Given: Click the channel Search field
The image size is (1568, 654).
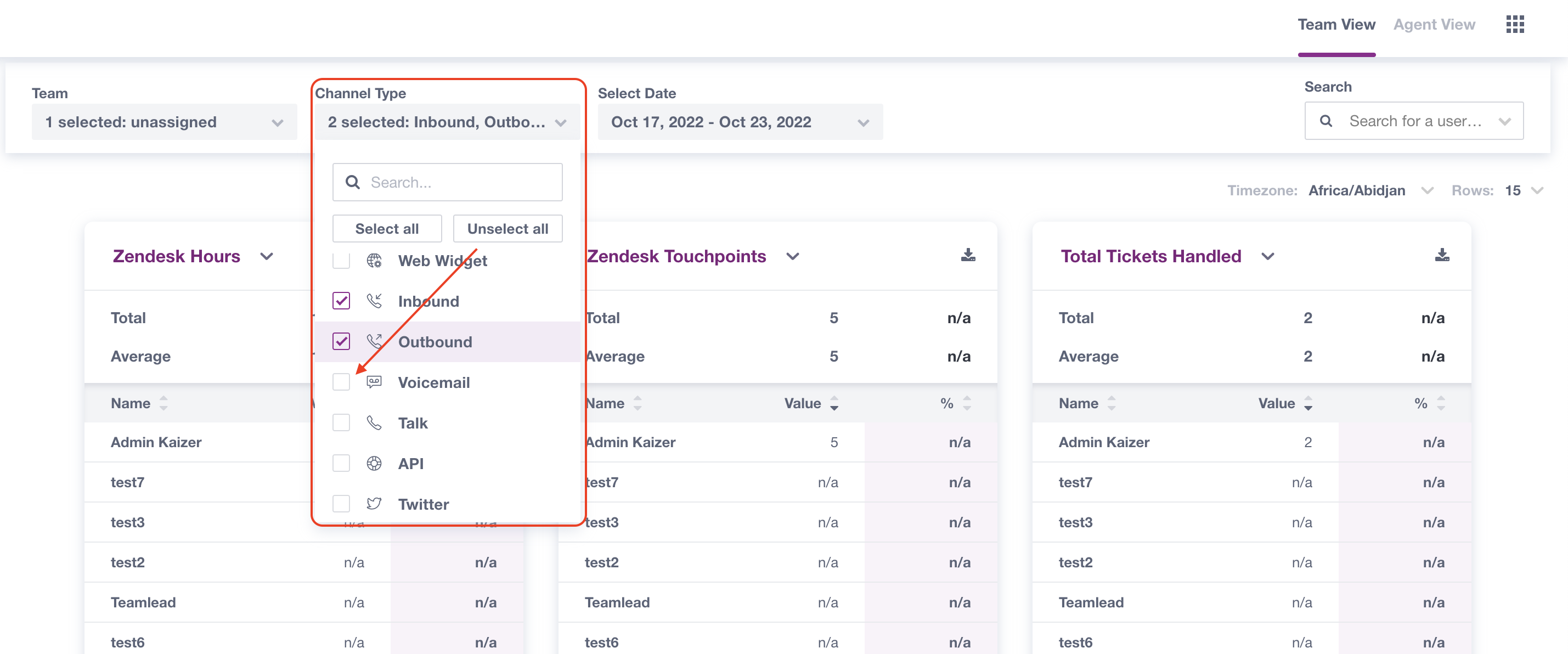Looking at the screenshot, I should pyautogui.click(x=447, y=182).
